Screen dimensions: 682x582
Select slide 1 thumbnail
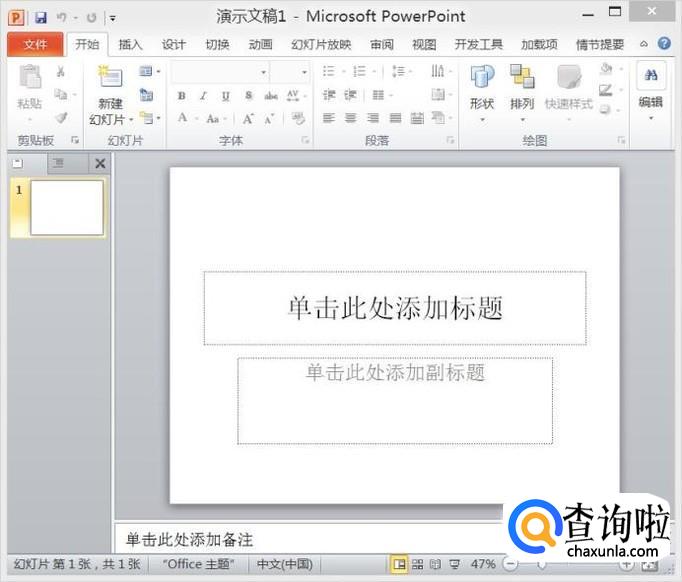pyautogui.click(x=67, y=207)
